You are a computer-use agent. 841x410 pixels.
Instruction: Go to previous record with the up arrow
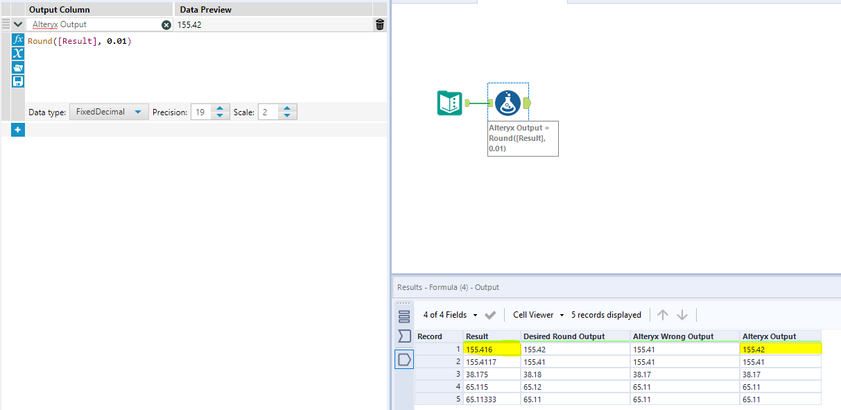(x=663, y=314)
